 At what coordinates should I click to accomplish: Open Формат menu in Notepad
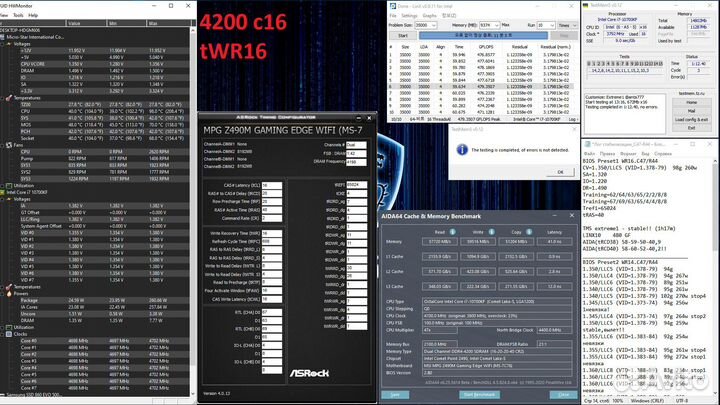[x=628, y=154]
